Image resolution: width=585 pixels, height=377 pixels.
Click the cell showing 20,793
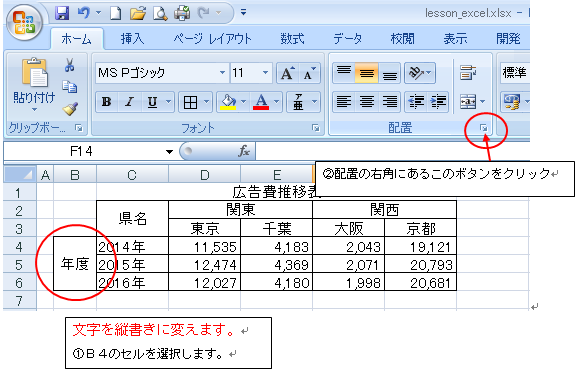coord(420,265)
